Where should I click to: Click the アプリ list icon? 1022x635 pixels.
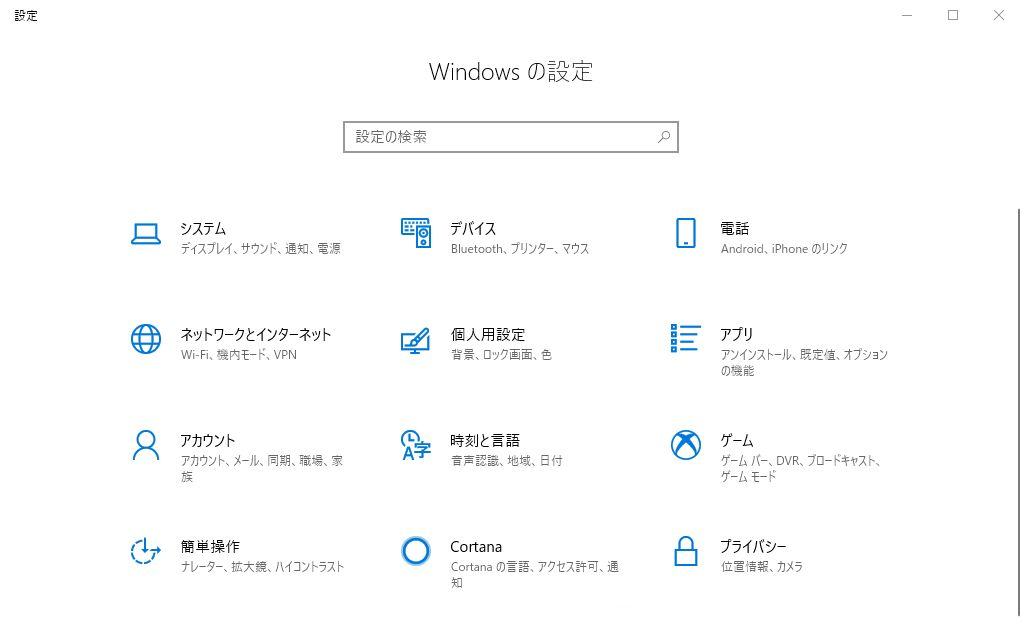click(686, 338)
